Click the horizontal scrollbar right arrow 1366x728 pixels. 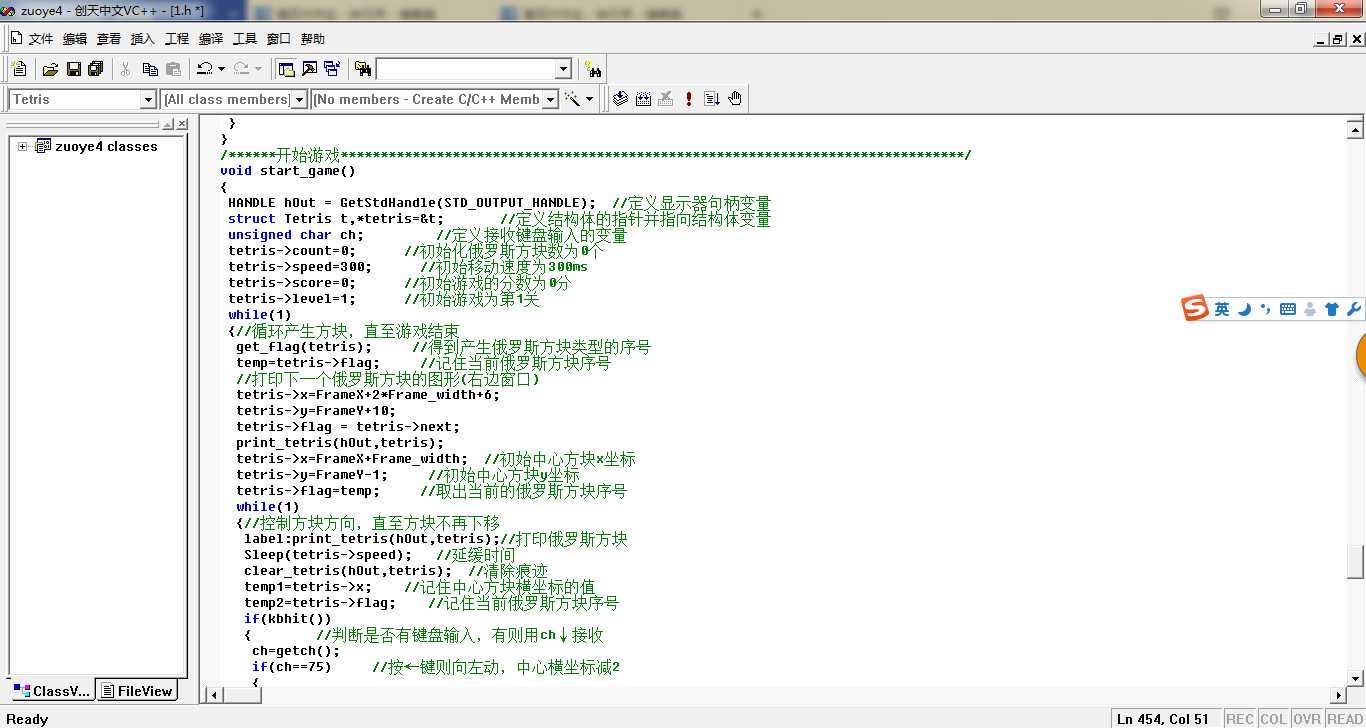coord(1338,695)
